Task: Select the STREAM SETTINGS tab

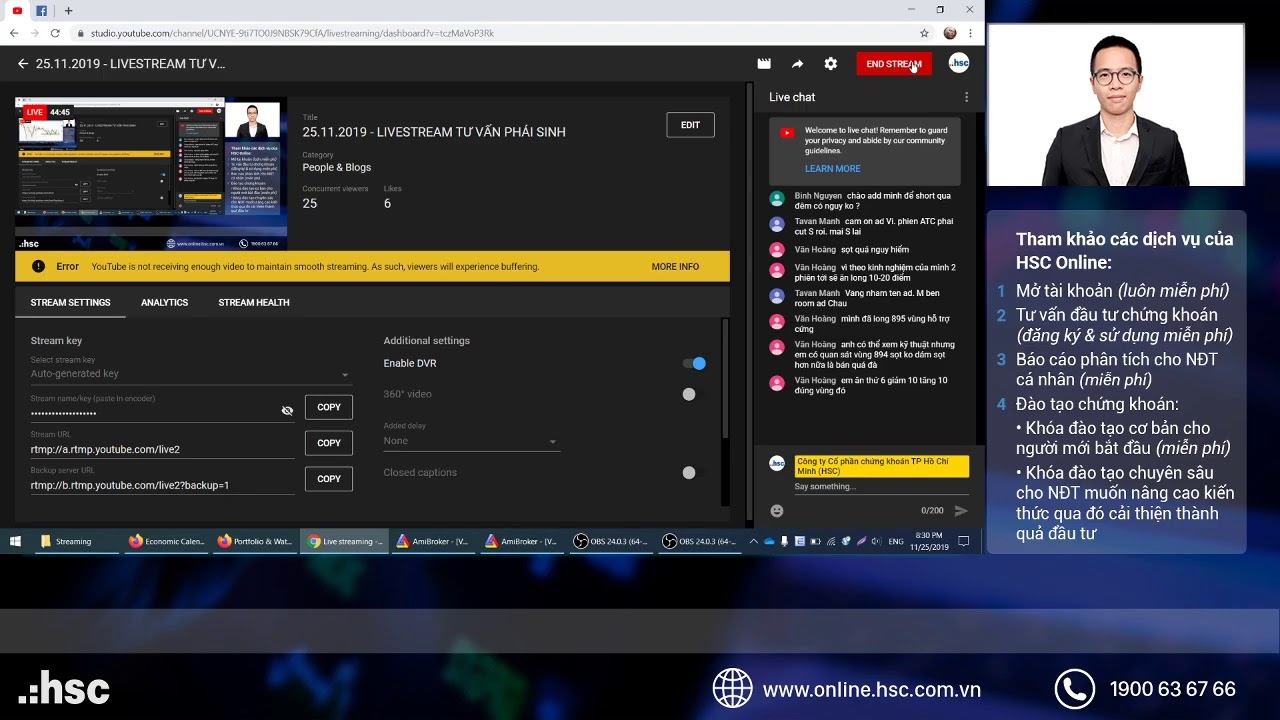Action: pyautogui.click(x=70, y=302)
